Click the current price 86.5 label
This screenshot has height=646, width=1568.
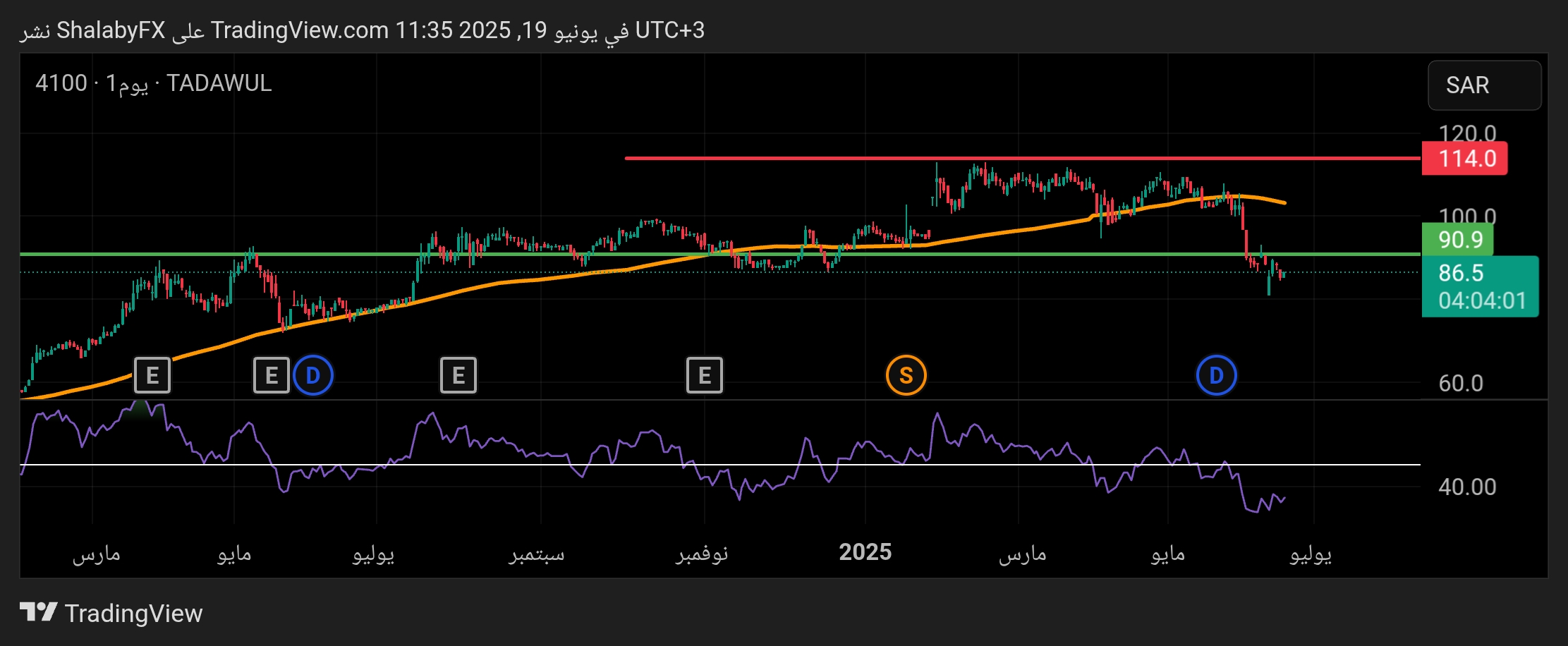point(1461,273)
